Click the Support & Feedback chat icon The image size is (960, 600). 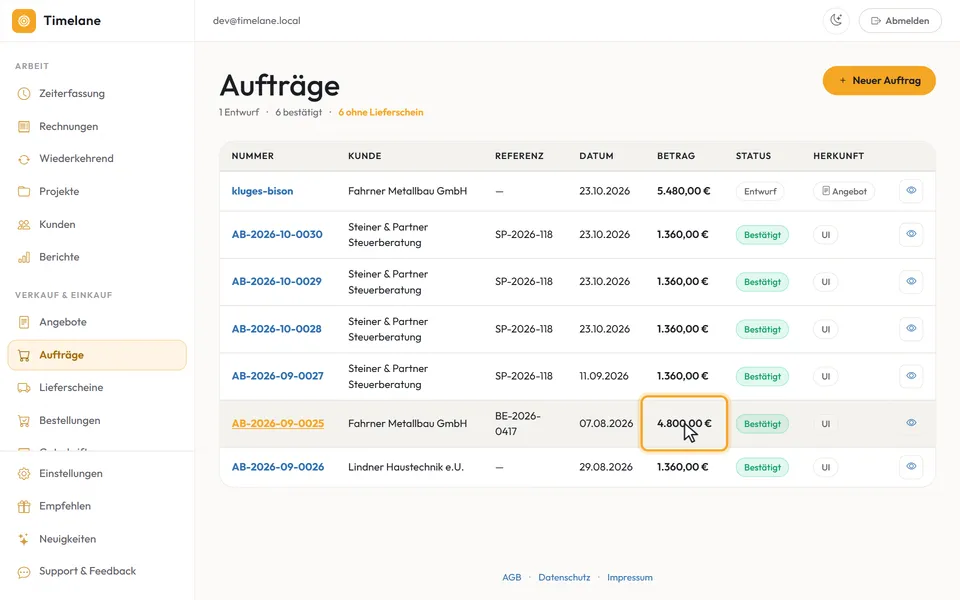(x=24, y=572)
